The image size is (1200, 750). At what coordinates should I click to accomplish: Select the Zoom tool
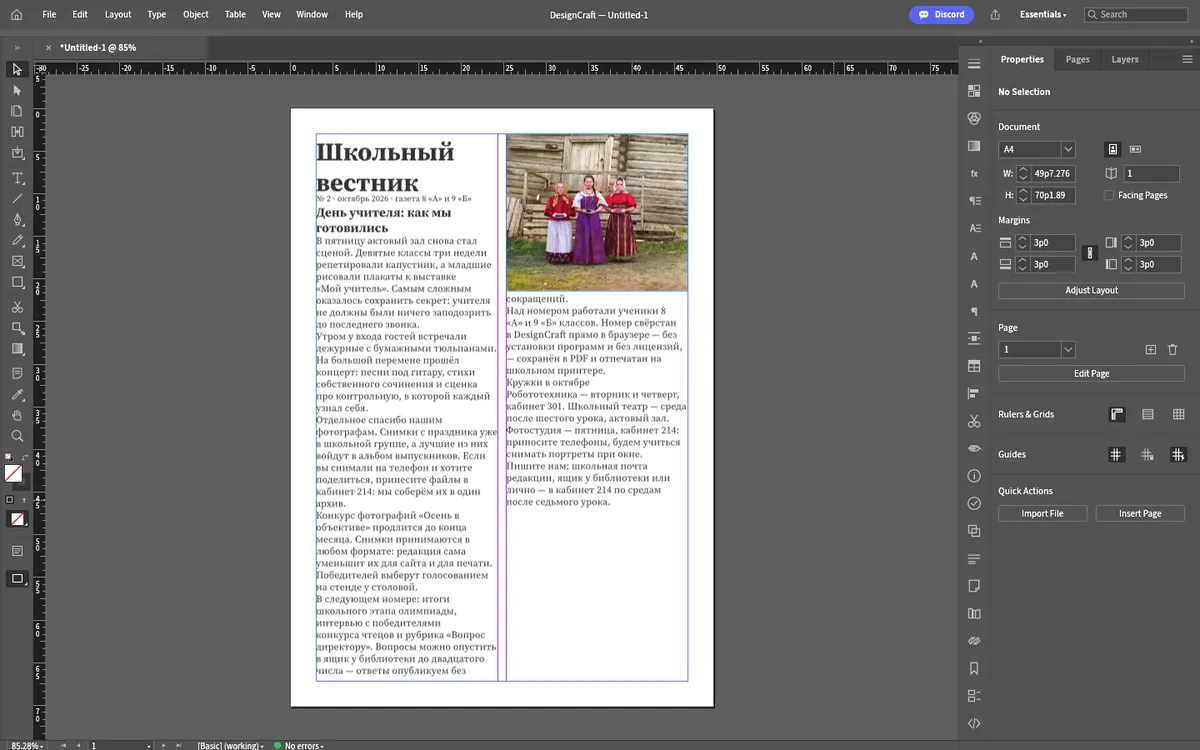17,436
